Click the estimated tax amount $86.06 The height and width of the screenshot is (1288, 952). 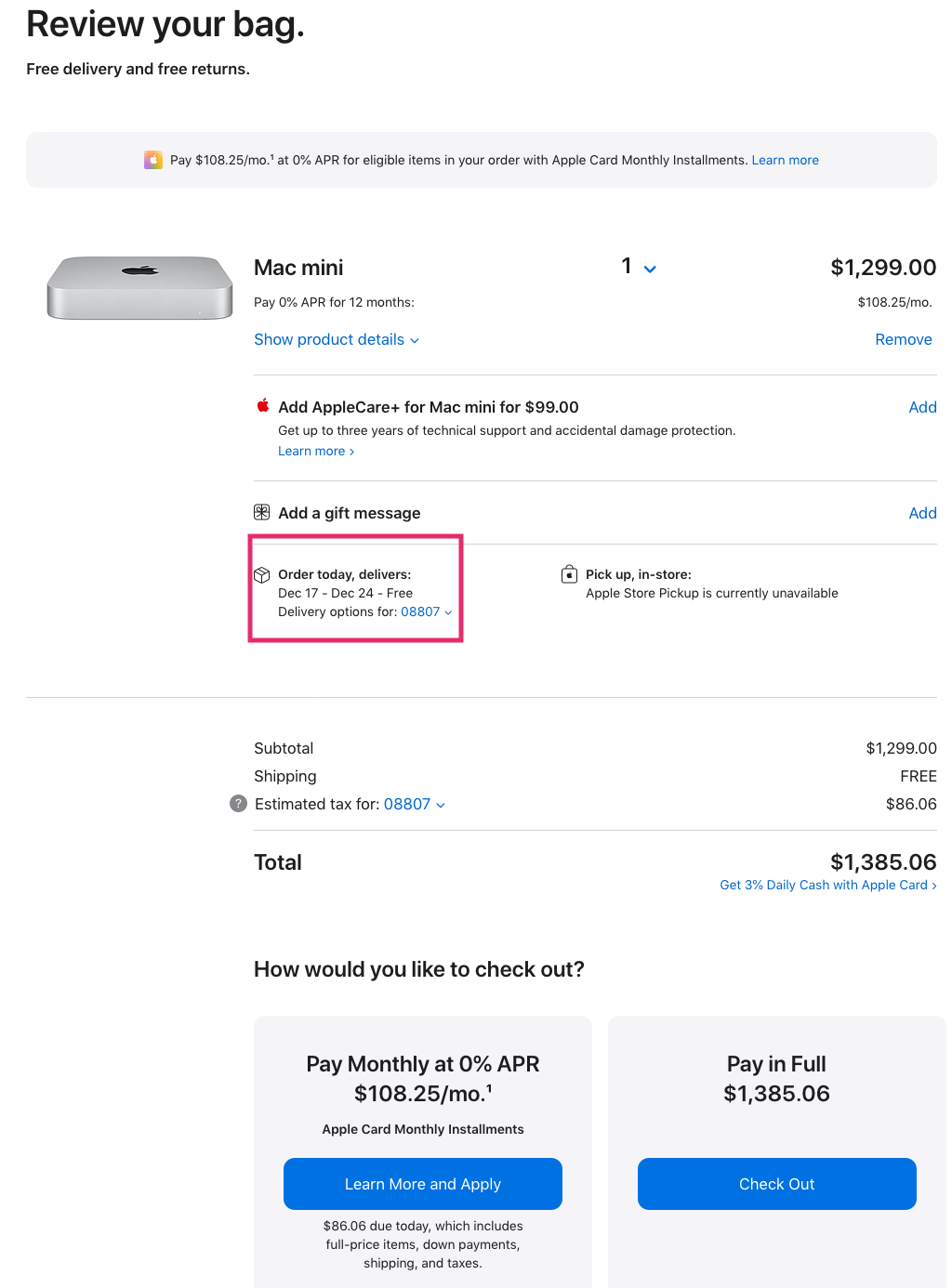click(x=911, y=805)
